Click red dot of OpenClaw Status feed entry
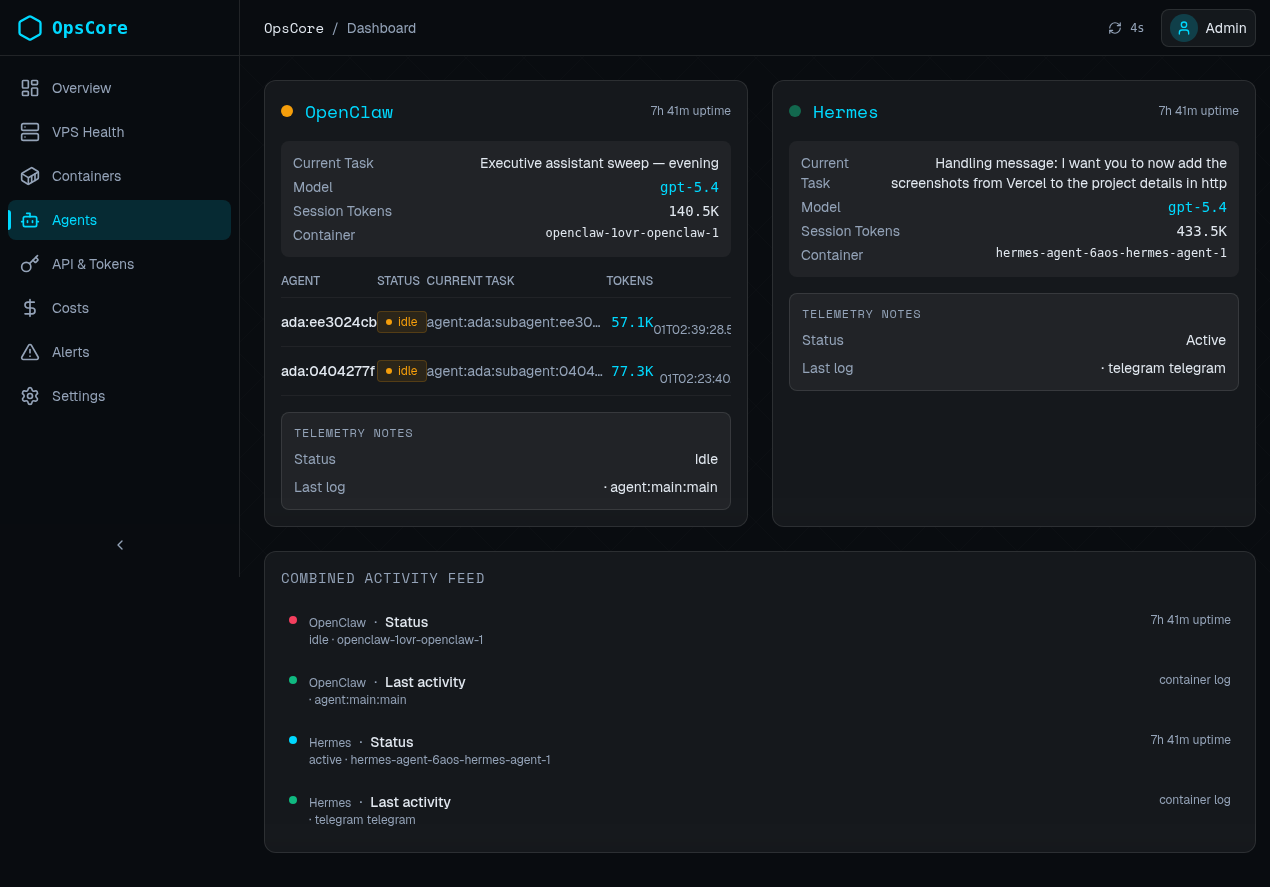Viewport: 1270px width, 887px height. pyautogui.click(x=293, y=620)
